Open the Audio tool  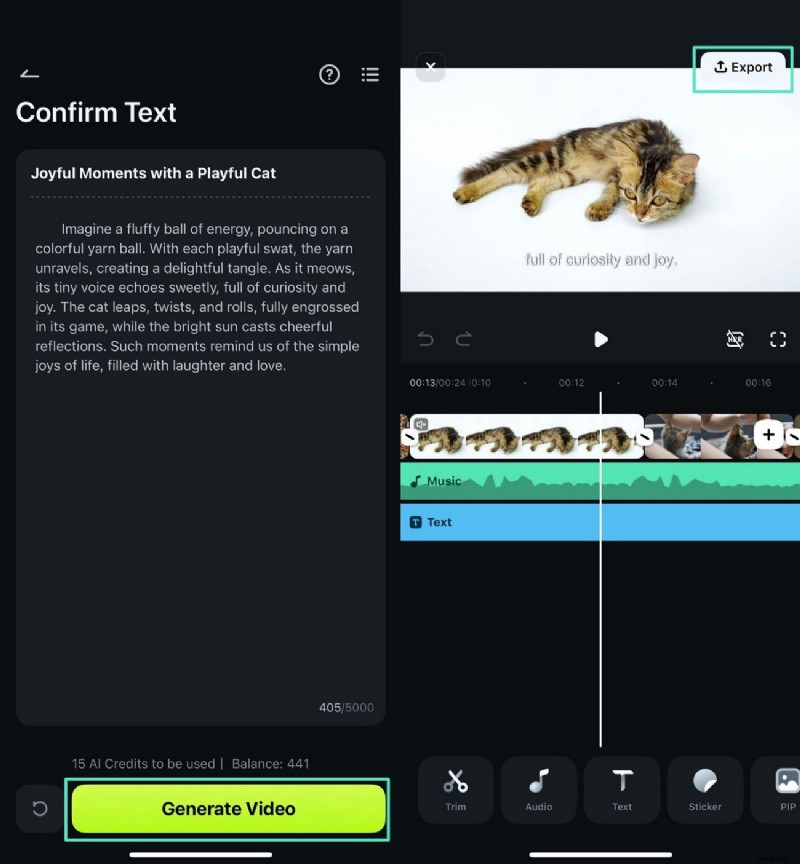coord(538,790)
